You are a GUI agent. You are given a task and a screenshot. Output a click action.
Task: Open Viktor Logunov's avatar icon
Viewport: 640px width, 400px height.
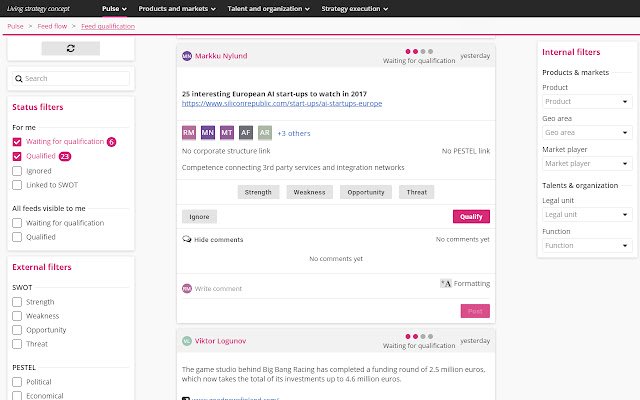tap(187, 341)
